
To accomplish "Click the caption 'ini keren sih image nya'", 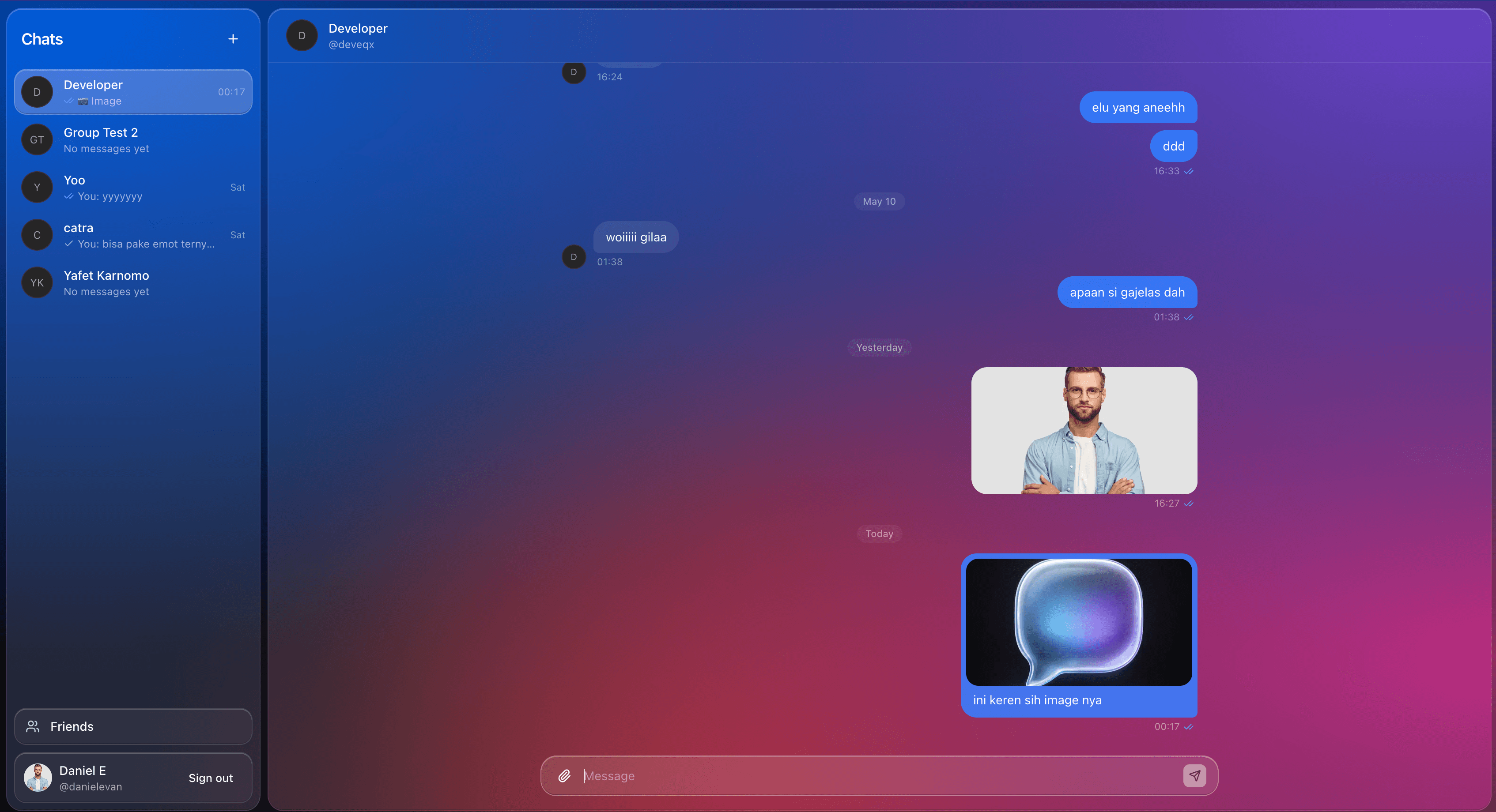I will [x=1037, y=700].
